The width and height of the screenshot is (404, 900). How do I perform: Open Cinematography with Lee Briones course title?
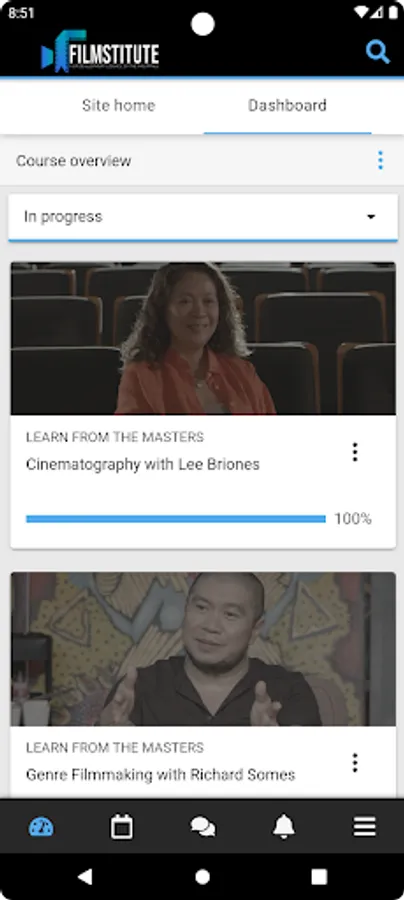143,464
